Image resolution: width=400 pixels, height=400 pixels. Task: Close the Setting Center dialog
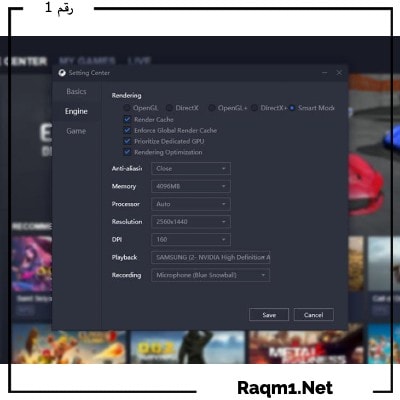point(339,73)
